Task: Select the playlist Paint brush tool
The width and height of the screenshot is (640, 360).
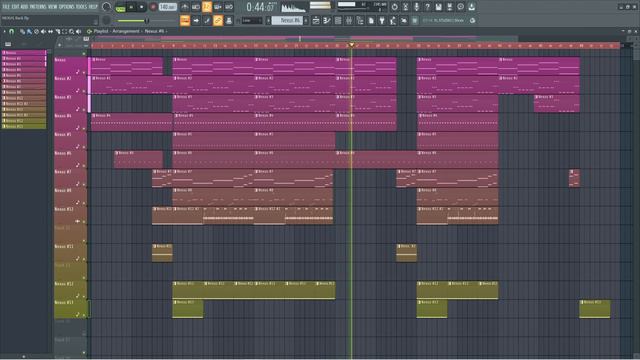Action: pyautogui.click(x=29, y=31)
